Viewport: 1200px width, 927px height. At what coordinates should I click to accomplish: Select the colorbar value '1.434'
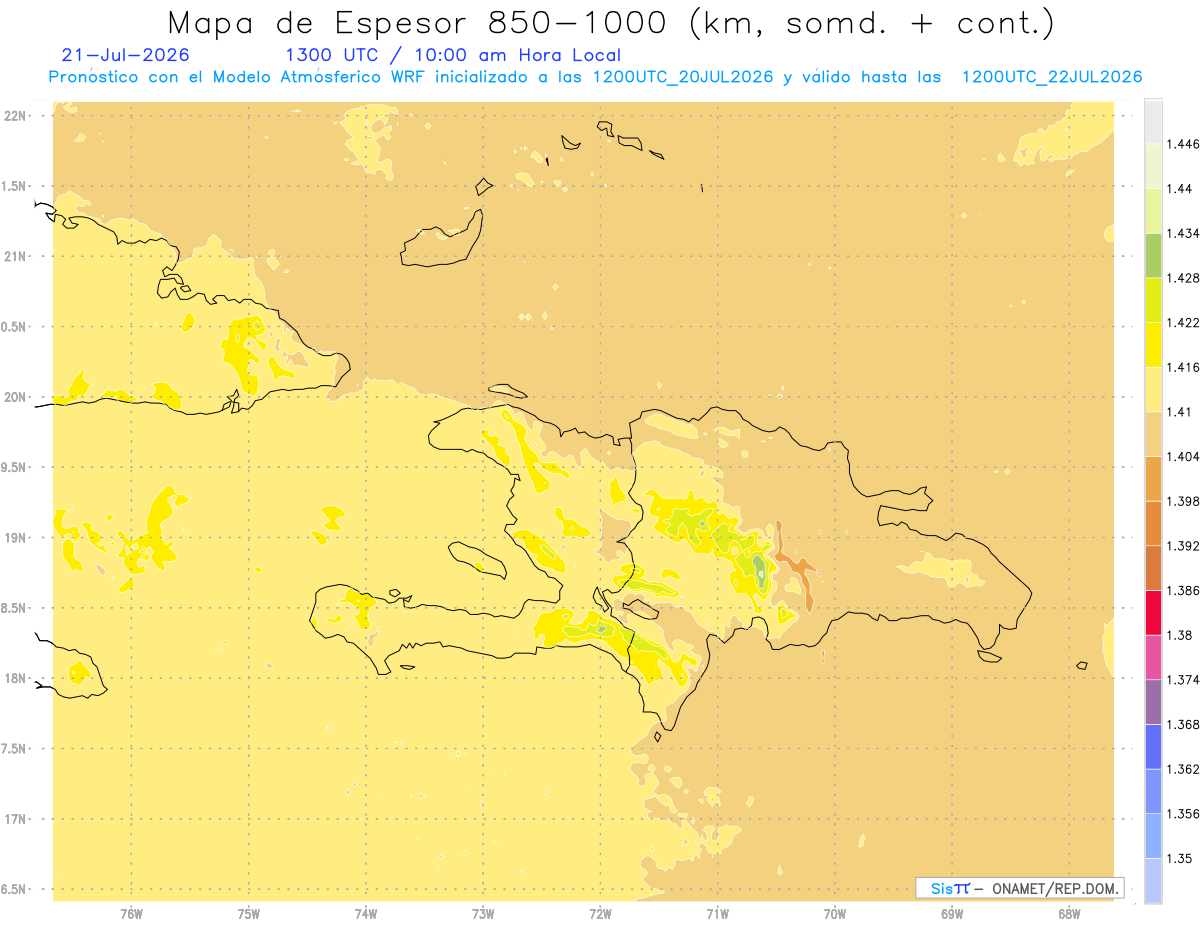(1182, 234)
